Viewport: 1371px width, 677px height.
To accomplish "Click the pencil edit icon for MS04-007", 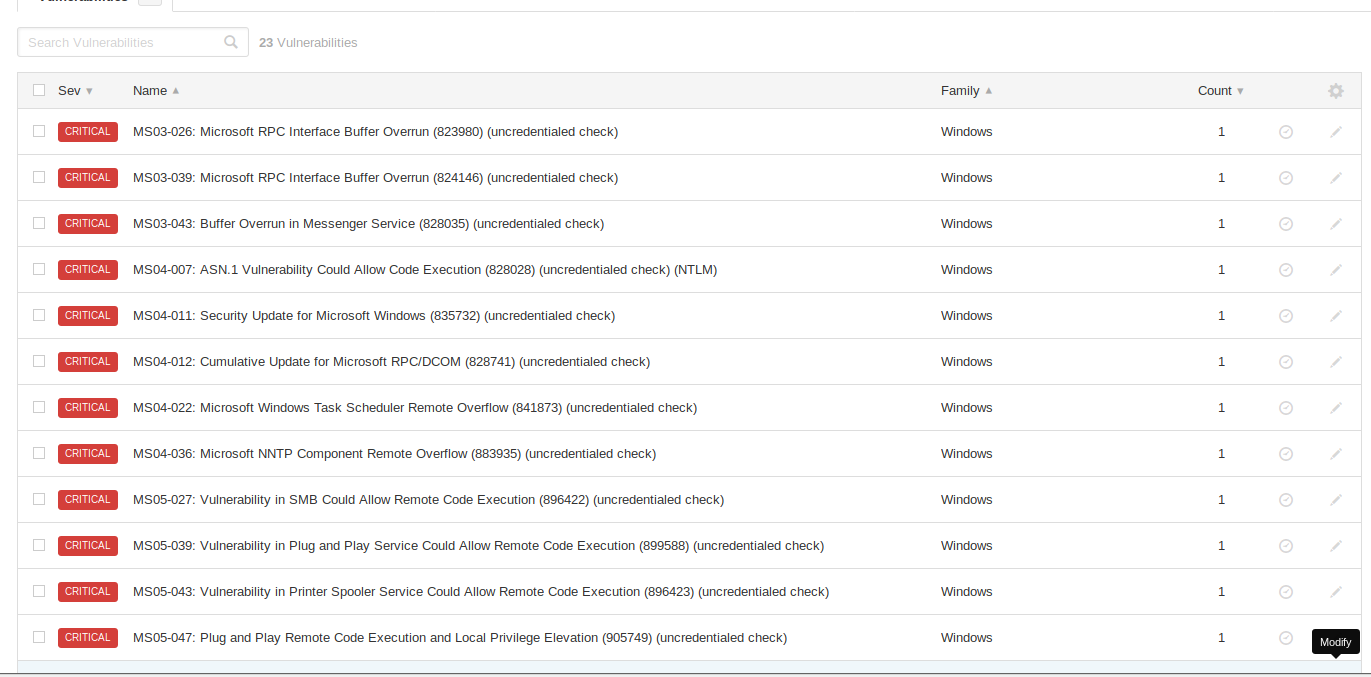I will click(x=1336, y=270).
